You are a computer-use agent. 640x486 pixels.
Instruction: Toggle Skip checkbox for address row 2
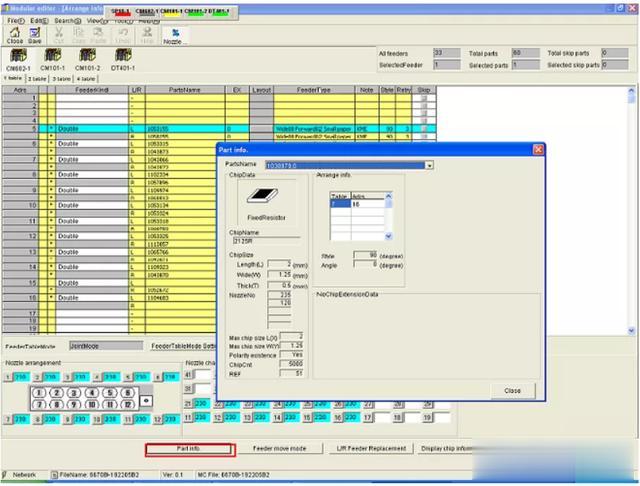pyautogui.click(x=424, y=106)
